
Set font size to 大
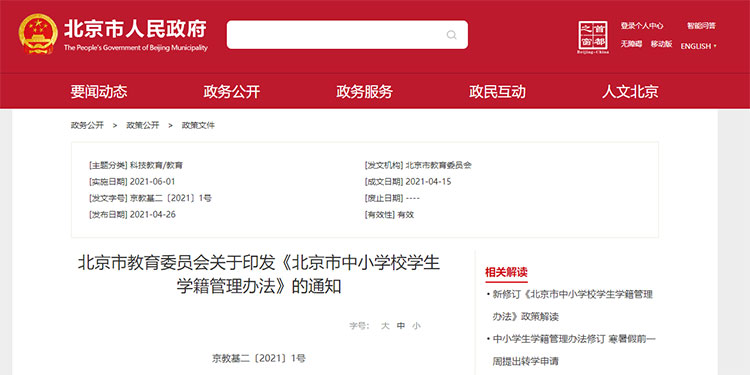[385, 326]
